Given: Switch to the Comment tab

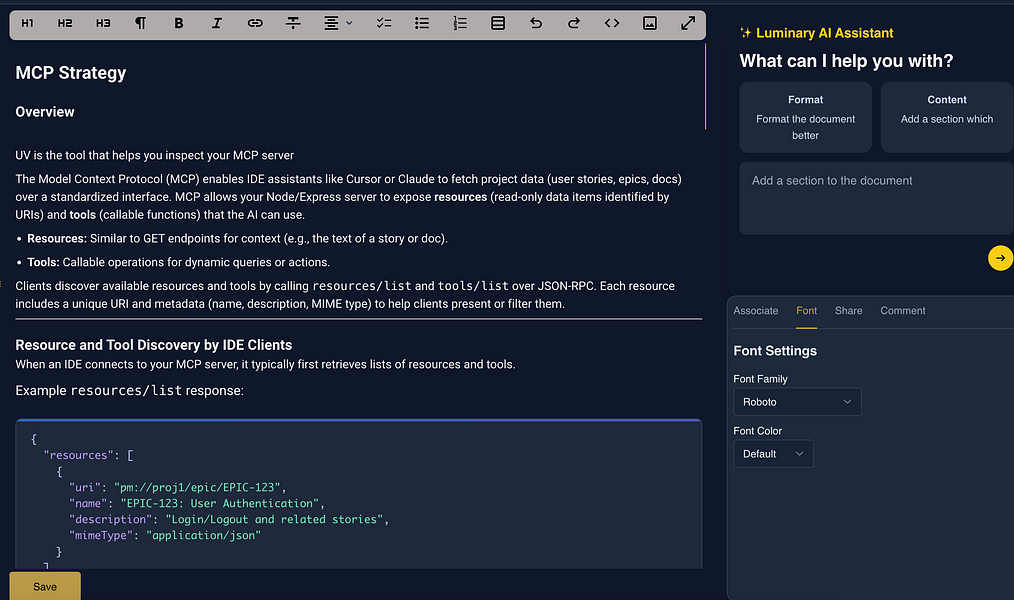Looking at the screenshot, I should 903,311.
